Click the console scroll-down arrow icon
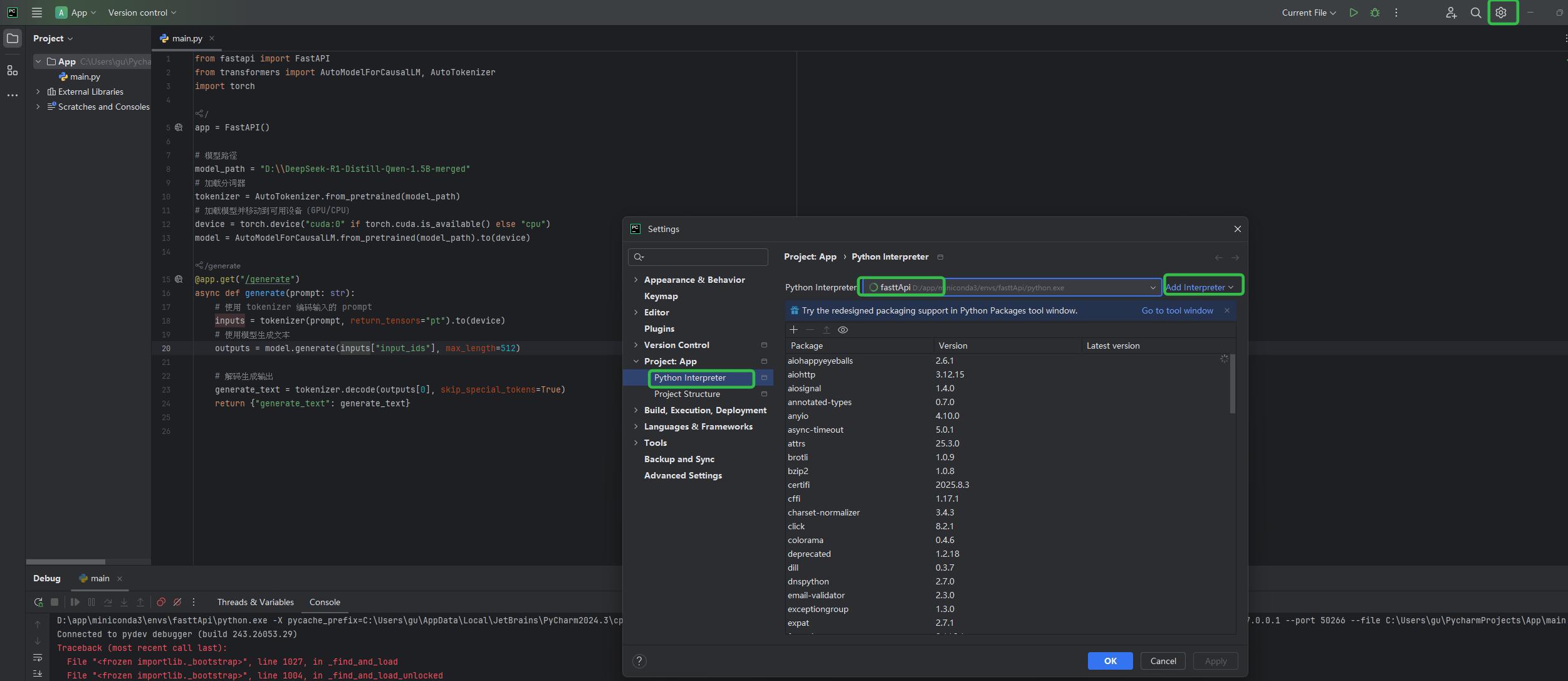The image size is (1568, 681). click(38, 641)
